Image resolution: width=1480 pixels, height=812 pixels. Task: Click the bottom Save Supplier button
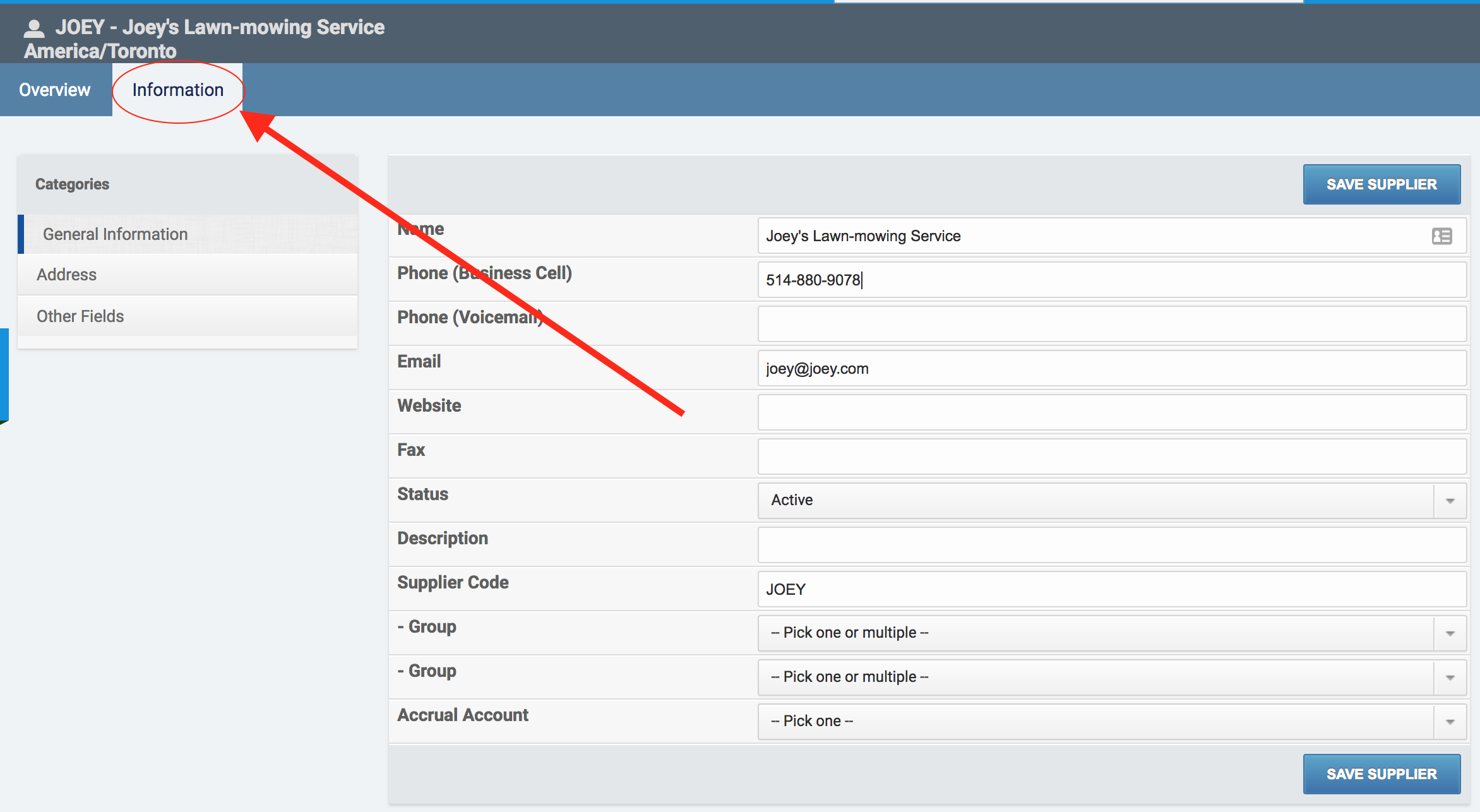tap(1382, 774)
